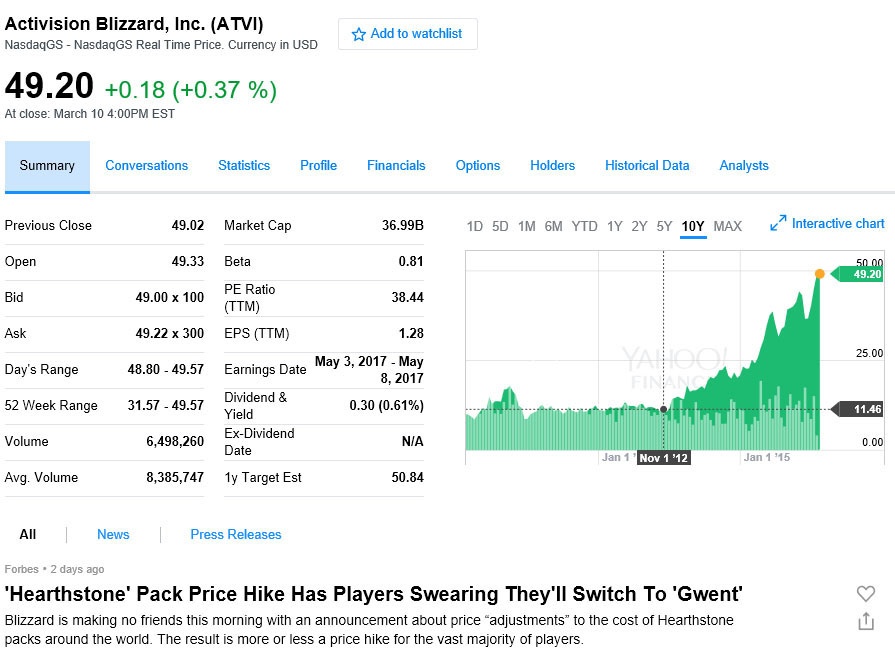This screenshot has height=666, width=895.
Task: Open the Conversations tab
Action: pos(146,166)
